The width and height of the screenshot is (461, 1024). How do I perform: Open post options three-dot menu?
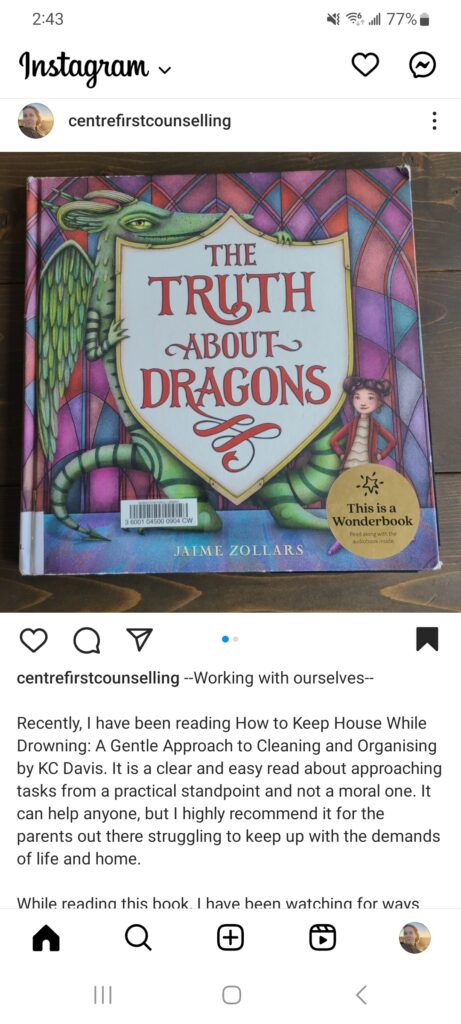[434, 121]
